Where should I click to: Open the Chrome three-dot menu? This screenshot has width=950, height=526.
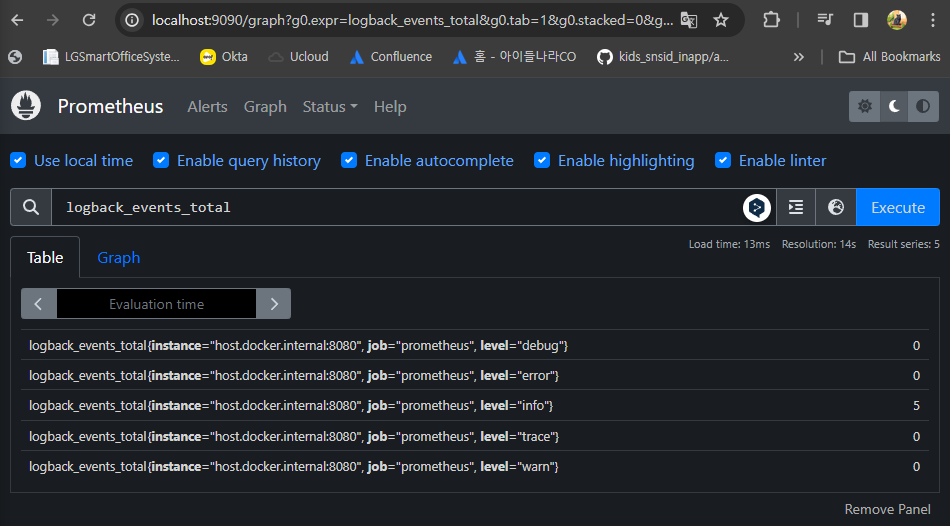[932, 20]
